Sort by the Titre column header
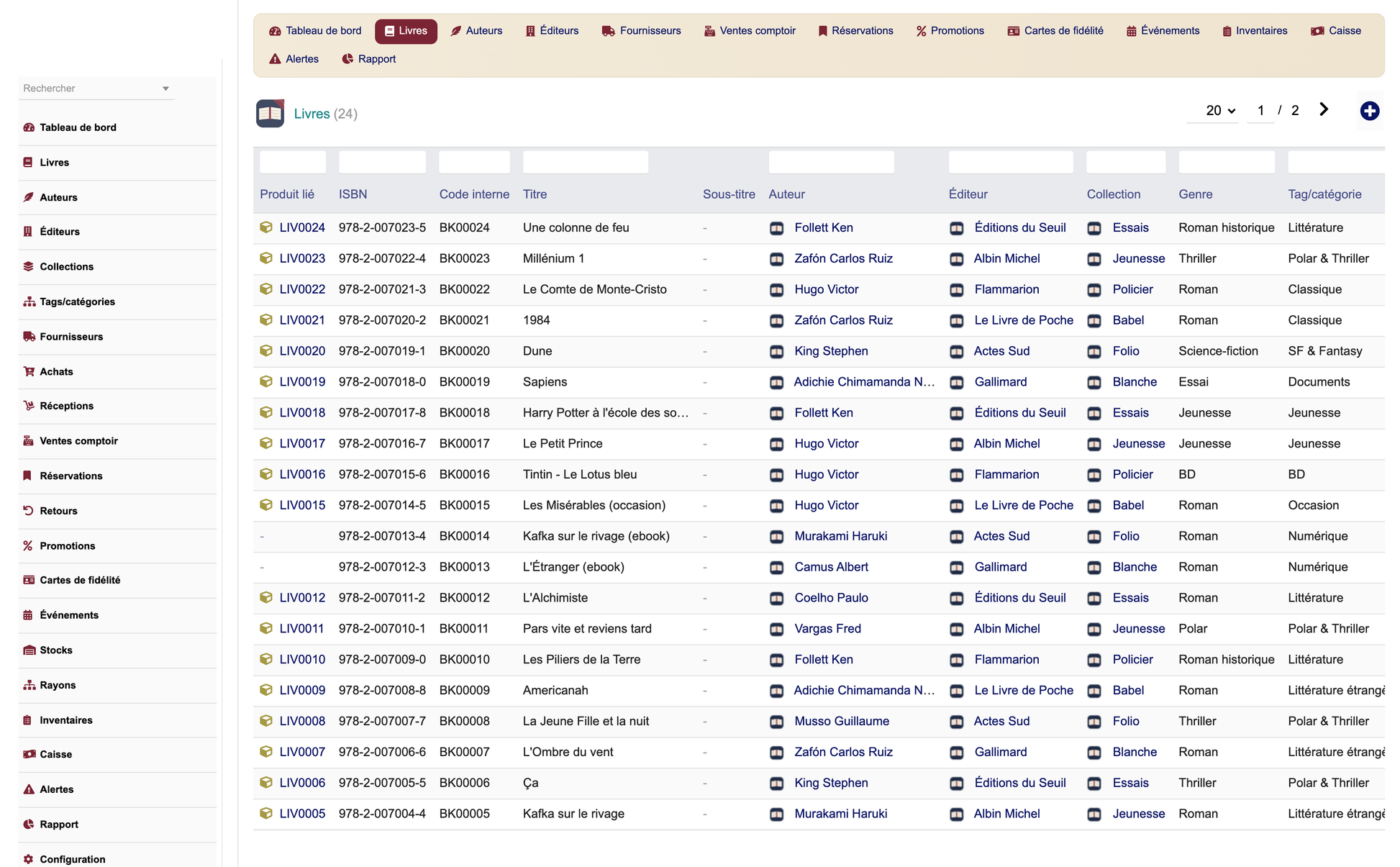Screen dimensions: 1400x867 click(535, 194)
